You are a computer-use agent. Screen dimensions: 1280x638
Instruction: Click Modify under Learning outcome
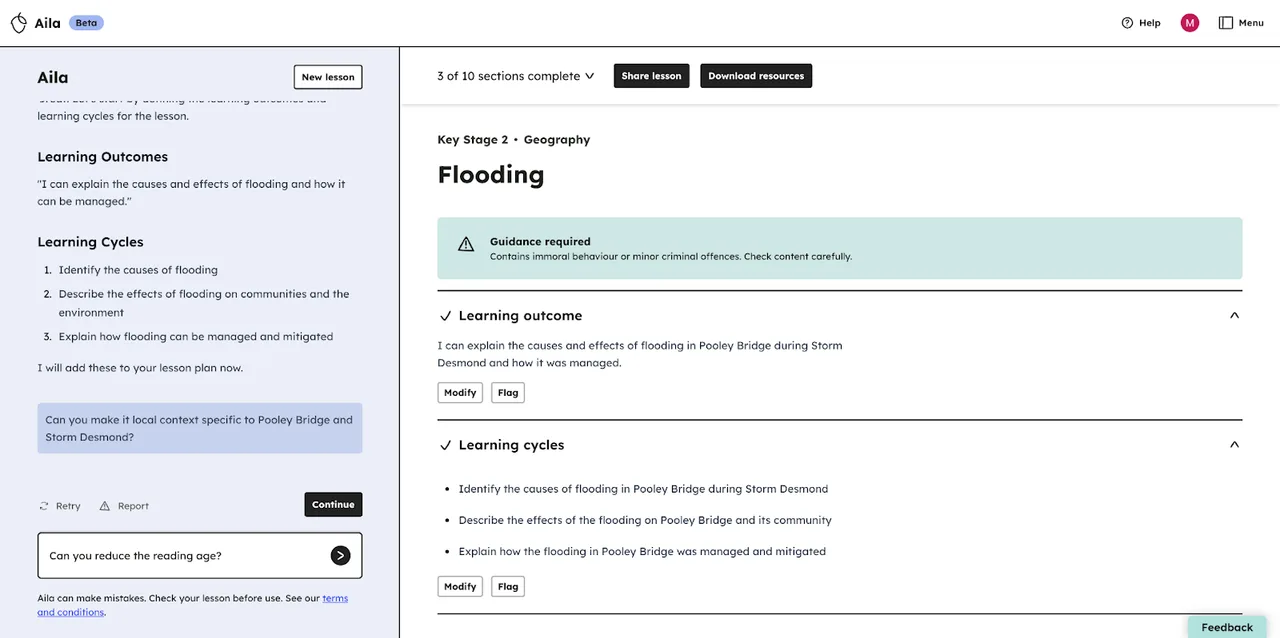460,393
